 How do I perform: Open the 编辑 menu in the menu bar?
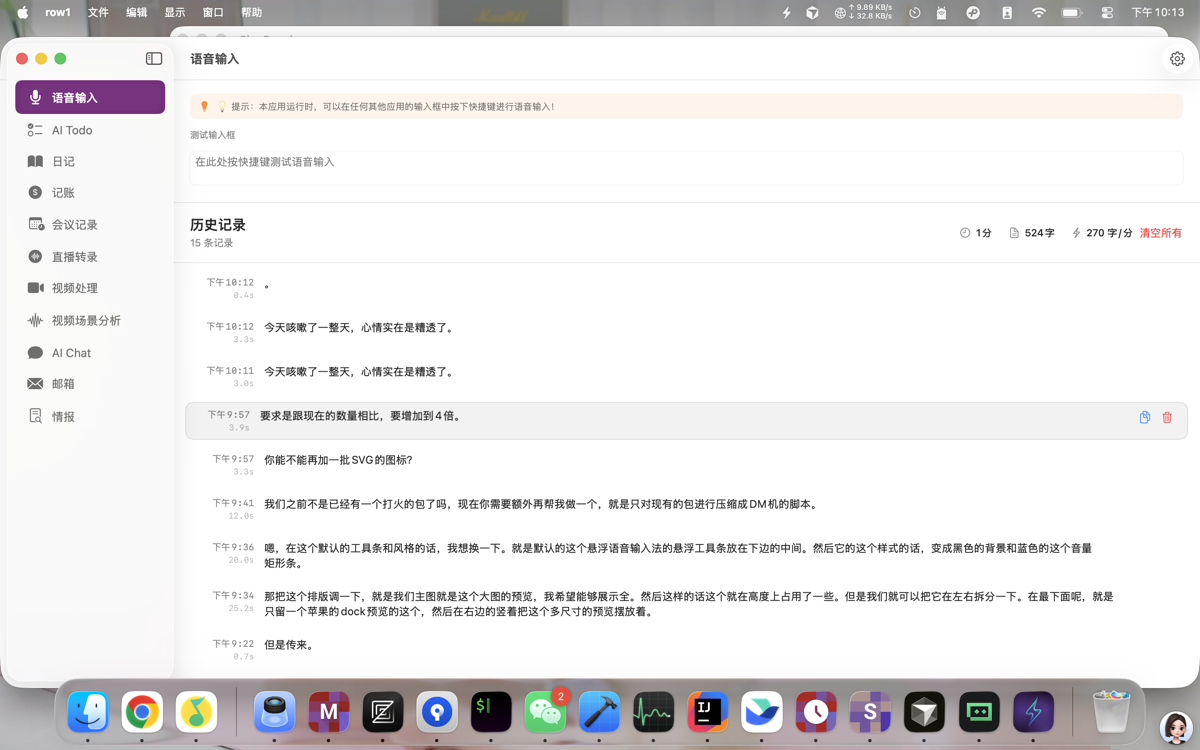coord(136,12)
